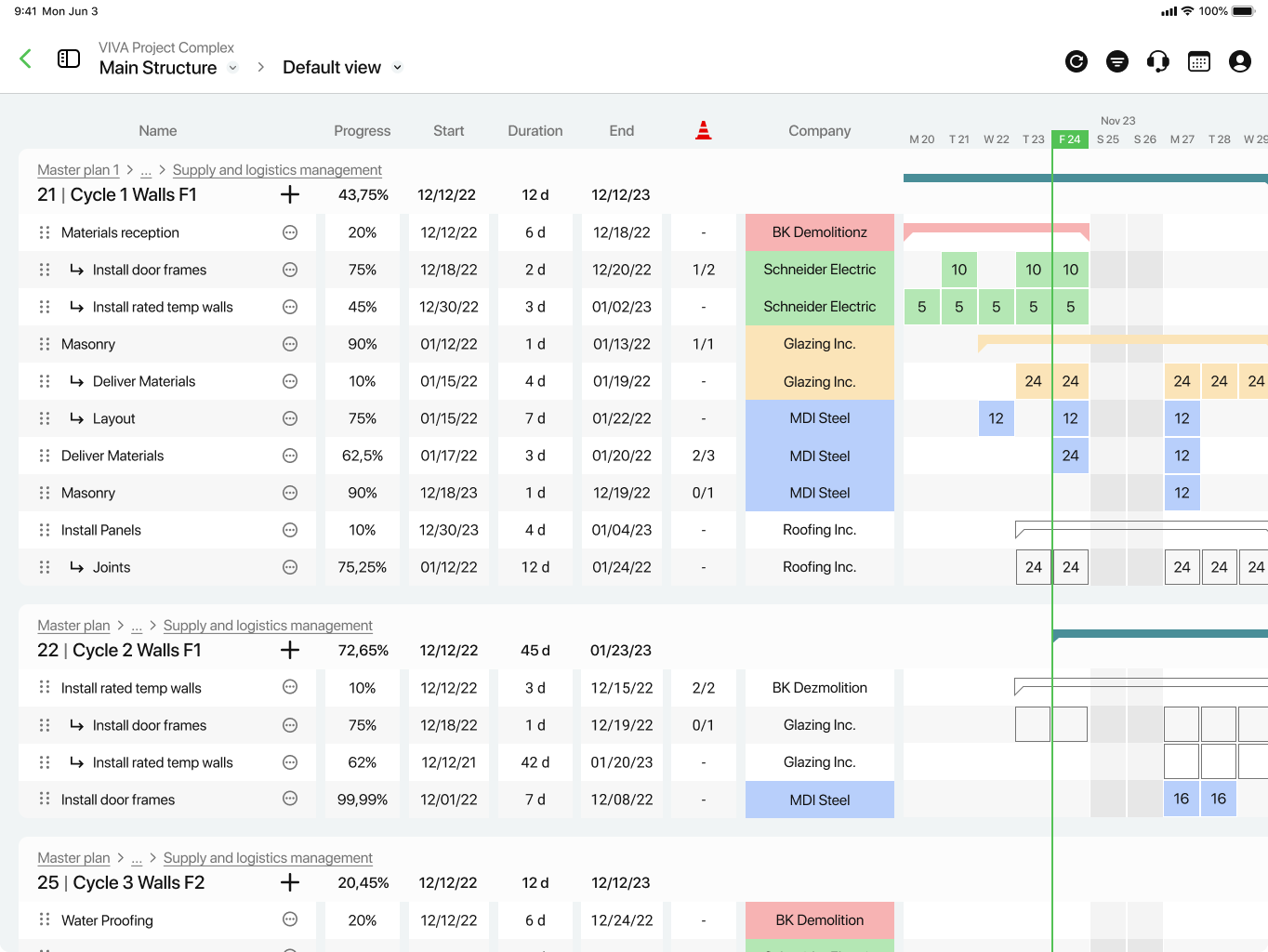Open the filter icon in the header
Image resolution: width=1268 pixels, height=952 pixels.
coord(1117,61)
